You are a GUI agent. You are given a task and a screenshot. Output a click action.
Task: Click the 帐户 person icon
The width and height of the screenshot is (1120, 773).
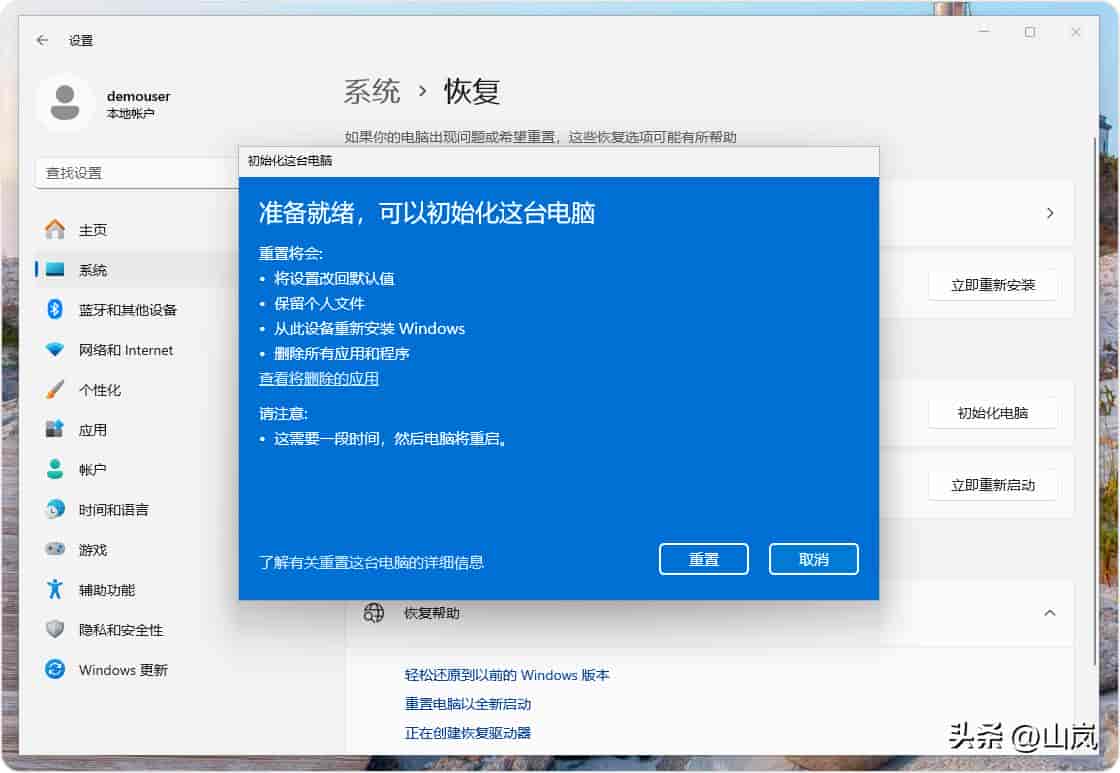click(55, 469)
